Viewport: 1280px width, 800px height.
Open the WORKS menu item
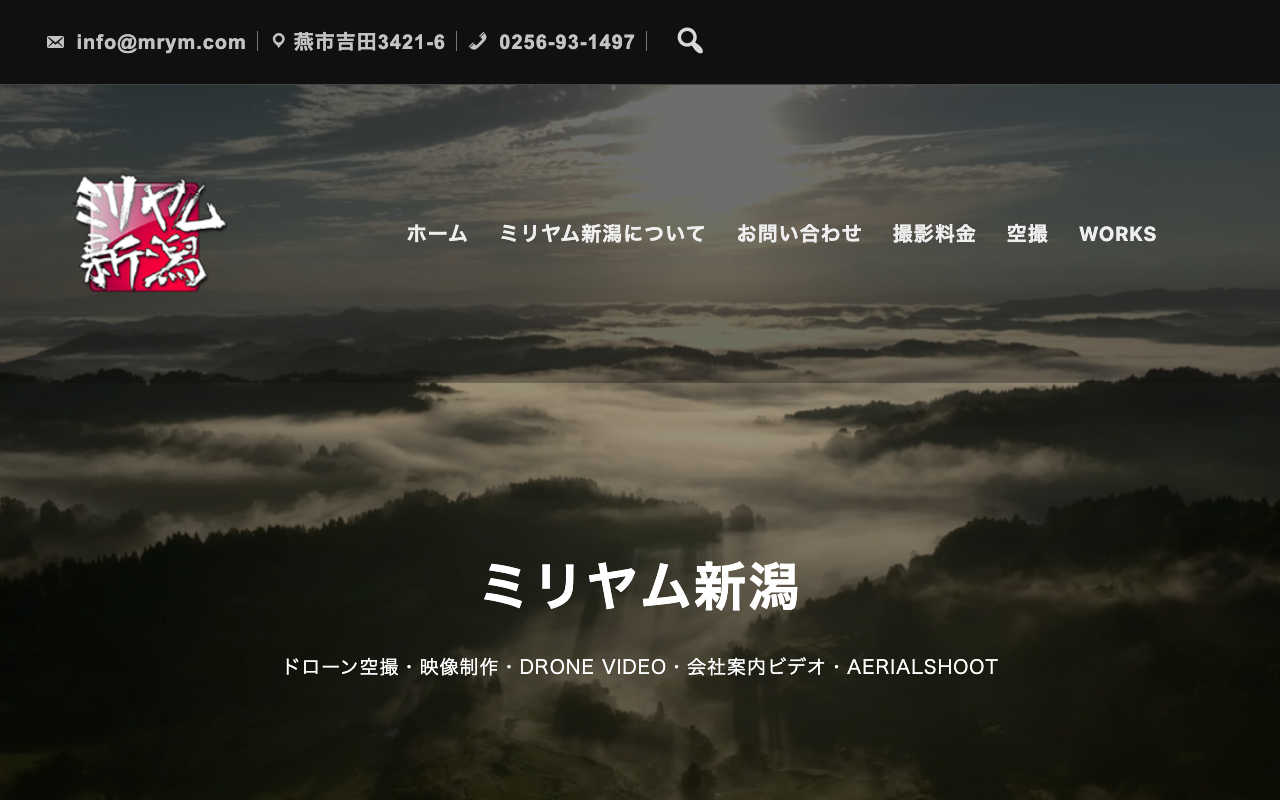[x=1118, y=234]
